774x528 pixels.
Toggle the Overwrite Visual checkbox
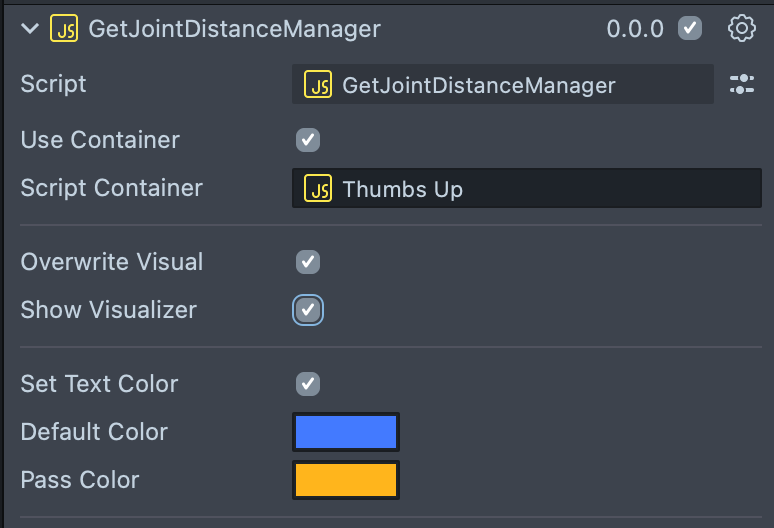(308, 262)
